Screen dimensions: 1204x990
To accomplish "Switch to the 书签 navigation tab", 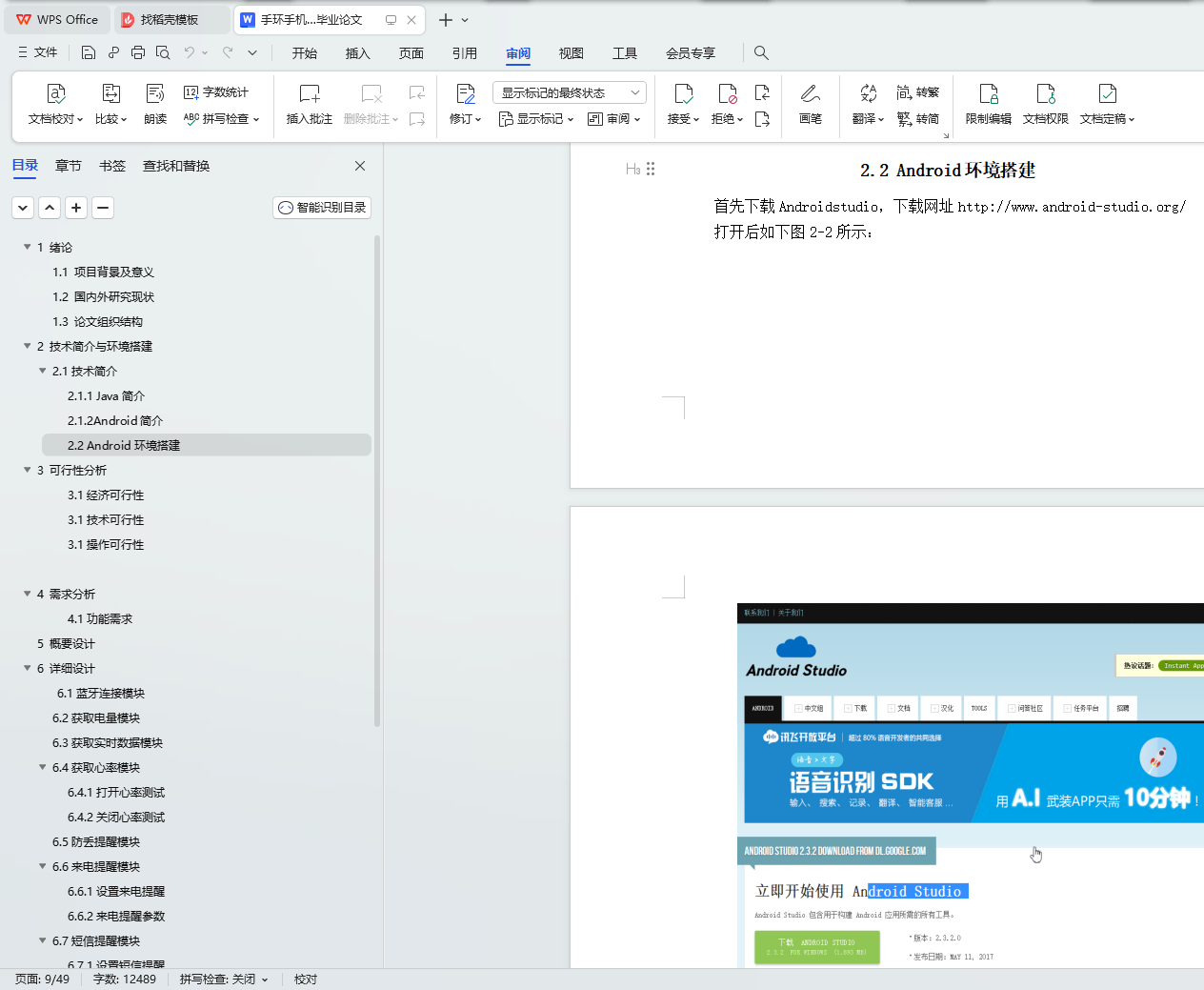I will coord(112,166).
